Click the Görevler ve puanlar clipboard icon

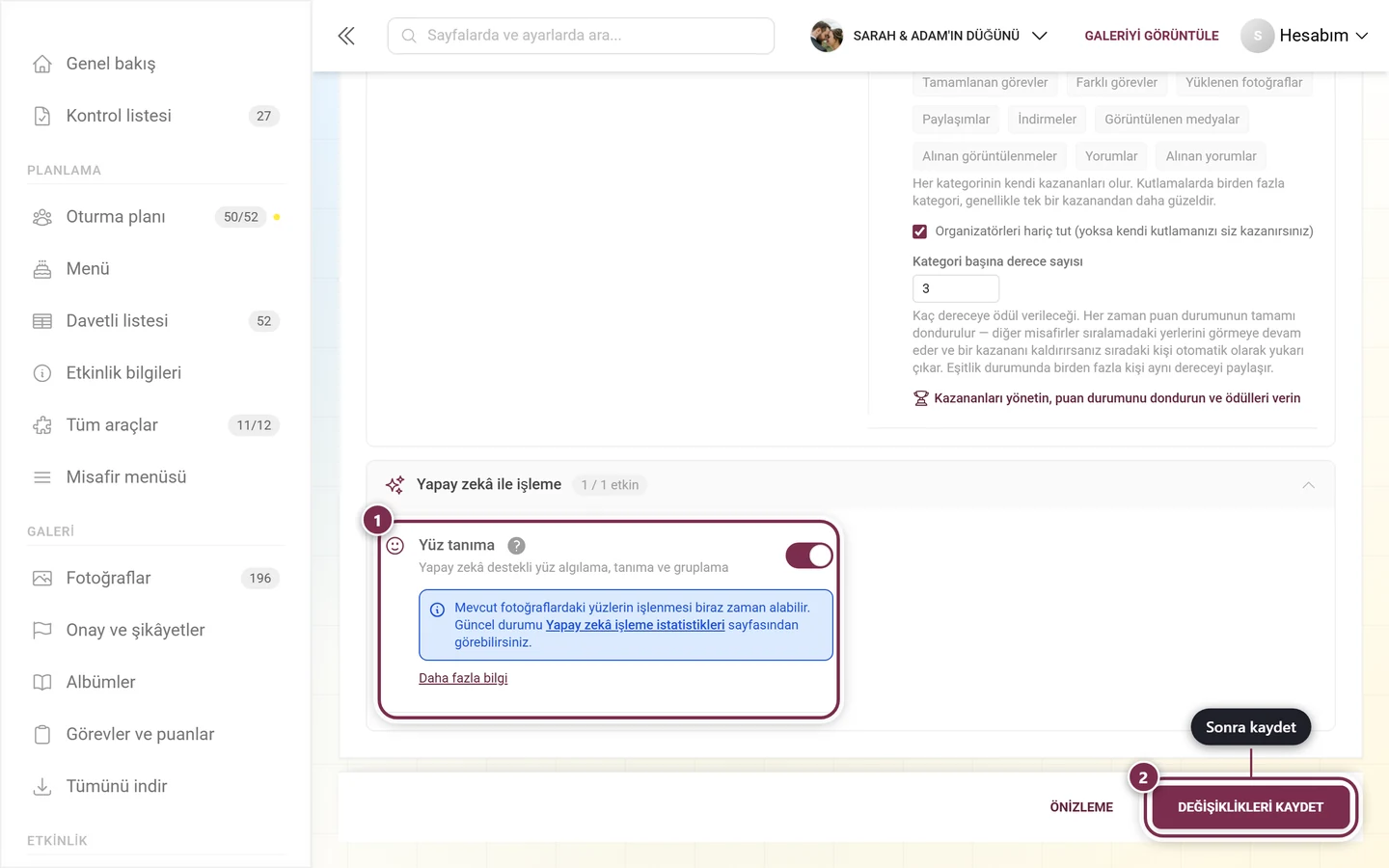42,735
